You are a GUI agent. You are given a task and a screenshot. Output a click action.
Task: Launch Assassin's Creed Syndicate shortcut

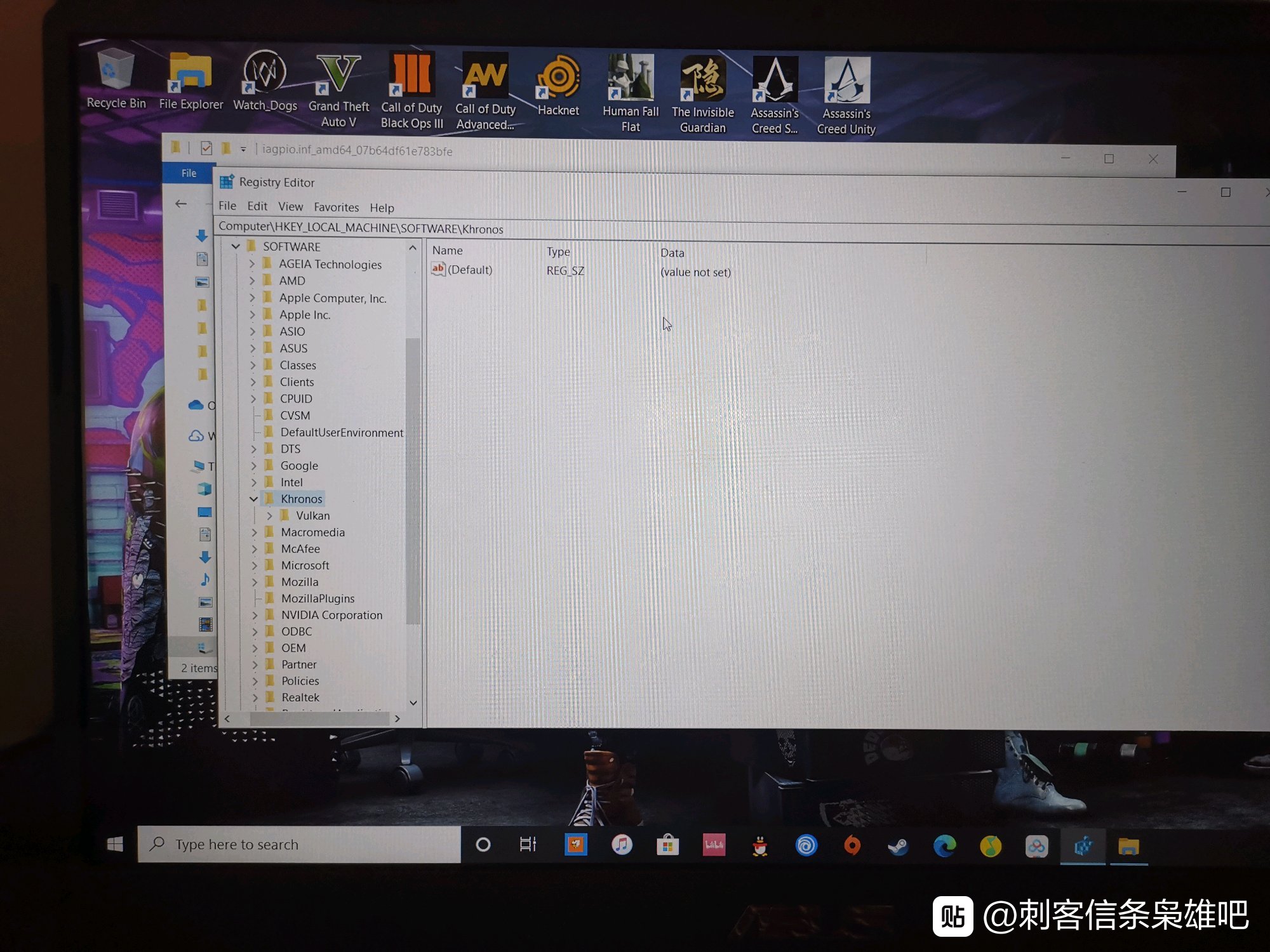(775, 95)
